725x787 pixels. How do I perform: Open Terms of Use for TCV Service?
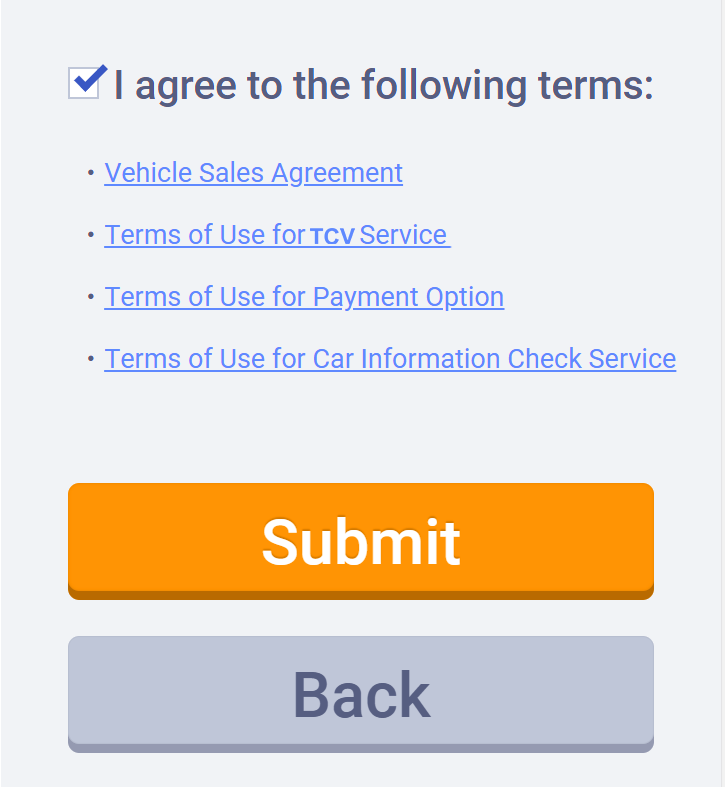[x=277, y=235]
